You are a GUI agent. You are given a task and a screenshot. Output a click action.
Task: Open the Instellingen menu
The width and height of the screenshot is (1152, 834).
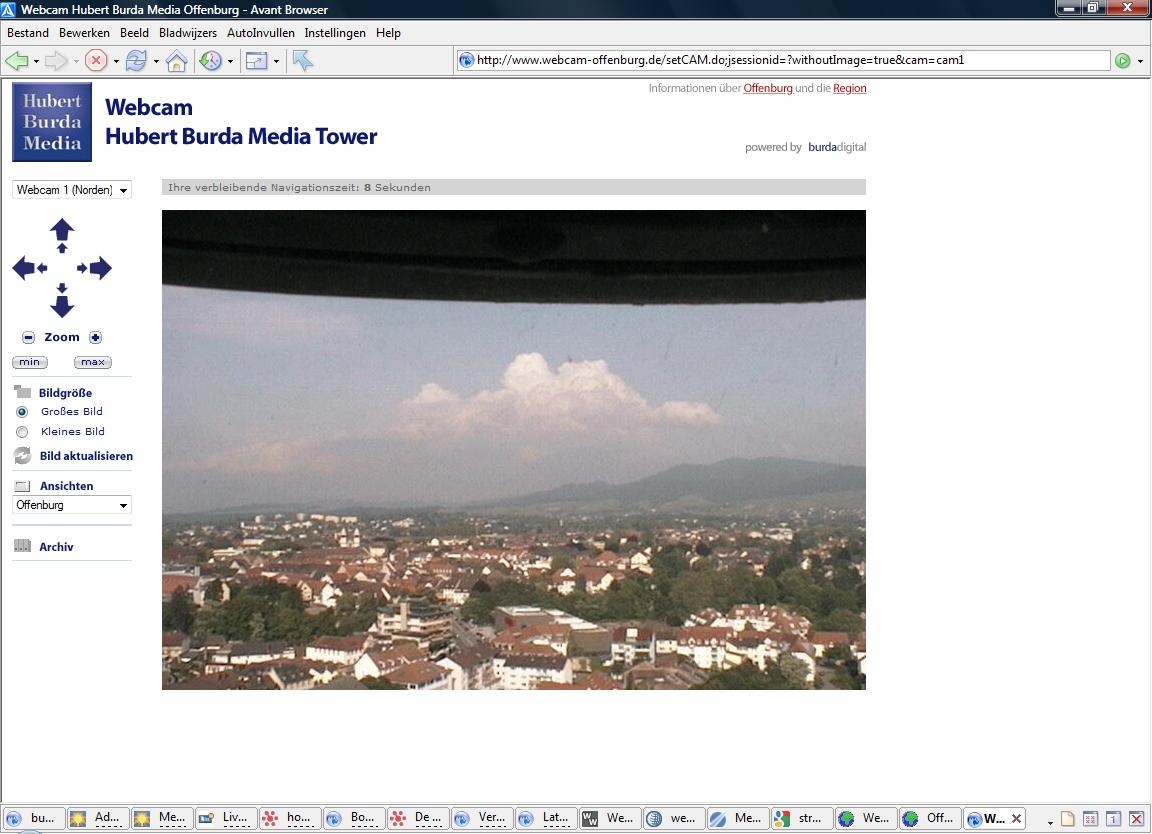[x=335, y=33]
